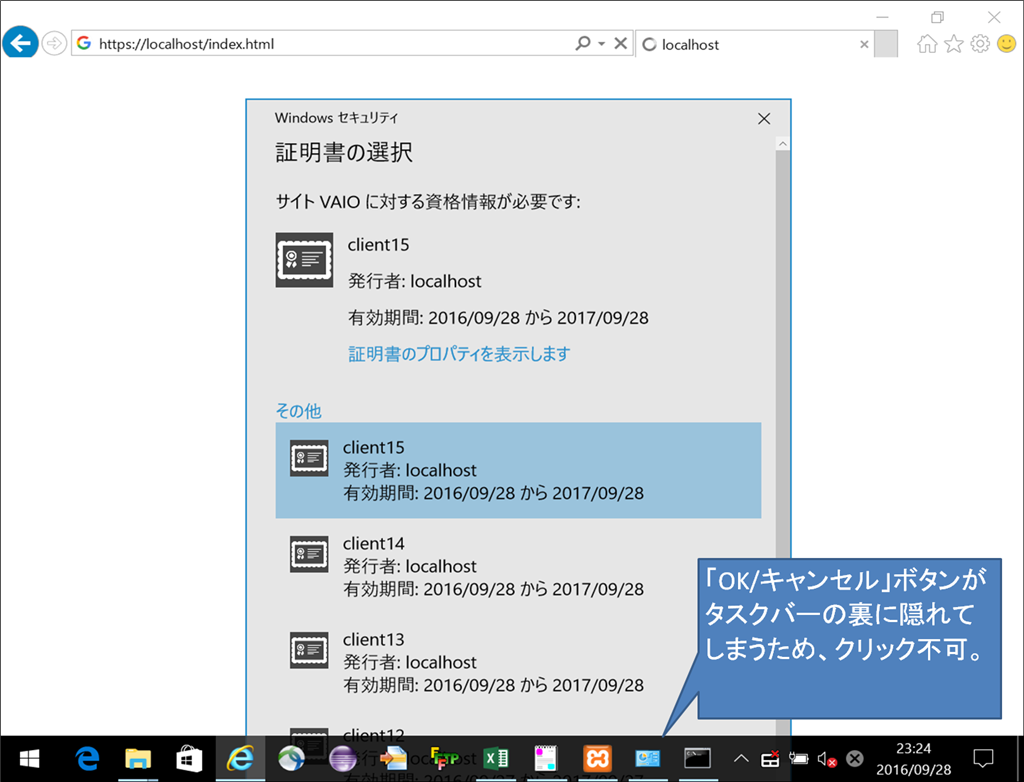Open the green globe app on the taskbar
The image size is (1024, 782).
point(291,758)
